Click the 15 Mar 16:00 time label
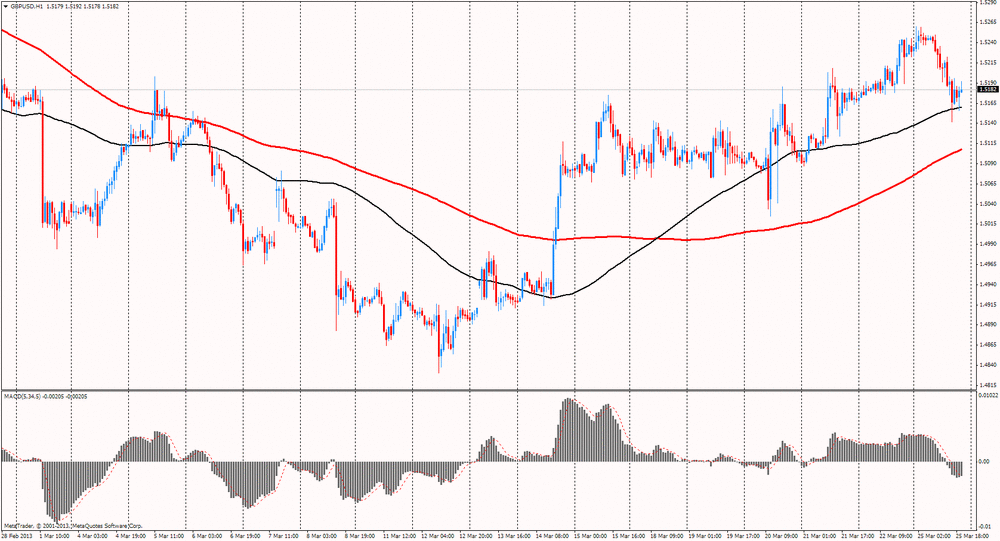Viewport: 1000px width, 541px height. tap(629, 536)
